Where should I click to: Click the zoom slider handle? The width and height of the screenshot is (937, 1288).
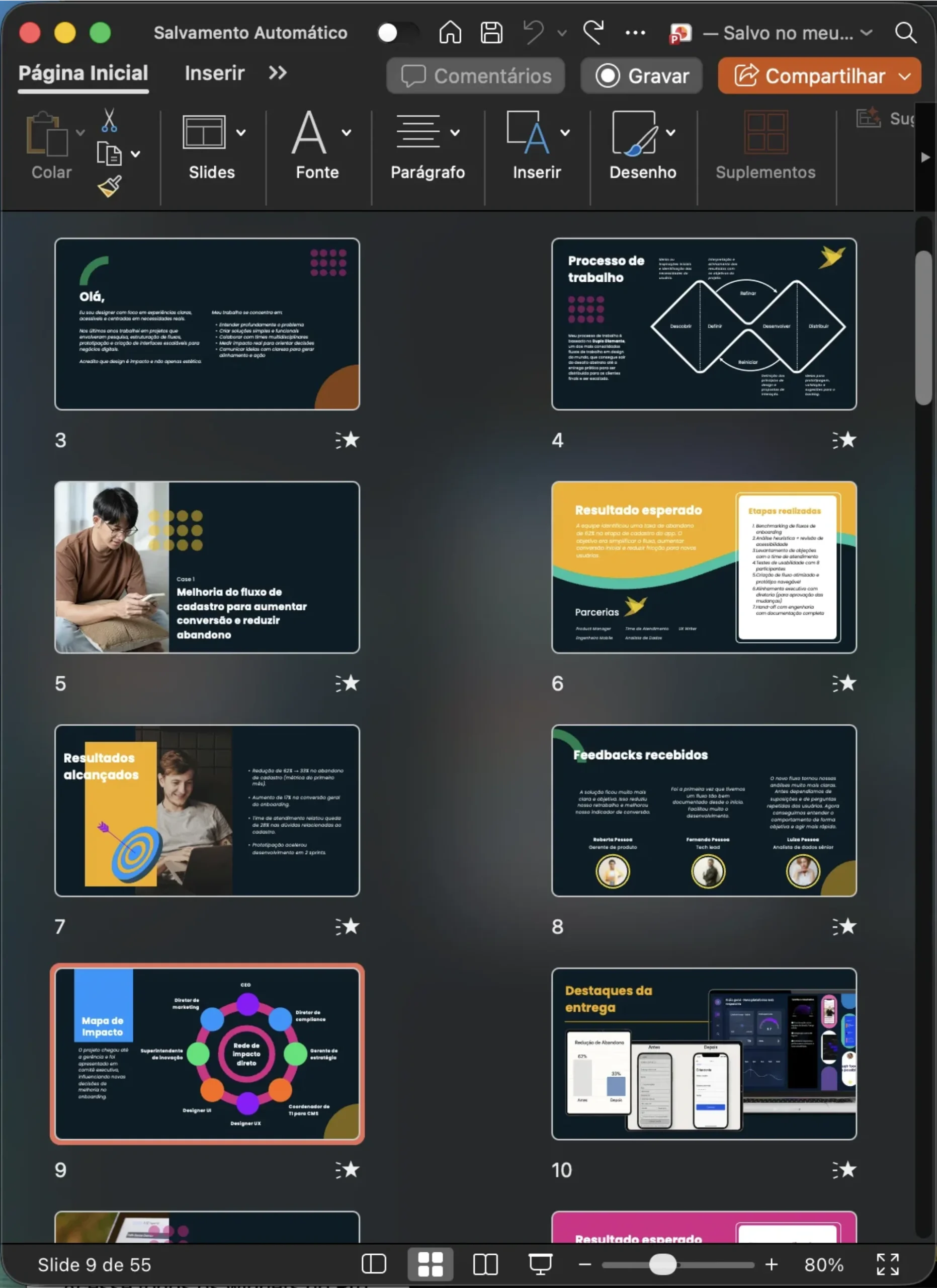point(662,1264)
